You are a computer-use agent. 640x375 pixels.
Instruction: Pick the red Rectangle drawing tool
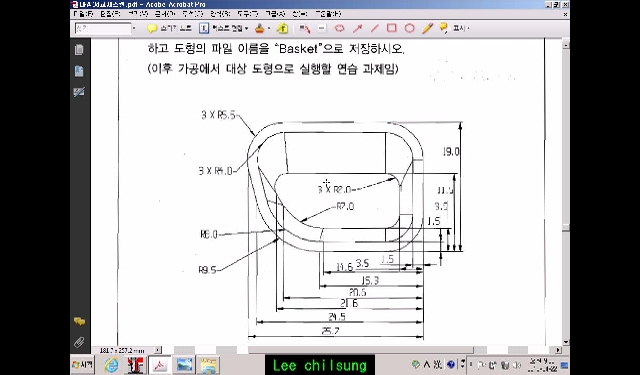pos(392,28)
